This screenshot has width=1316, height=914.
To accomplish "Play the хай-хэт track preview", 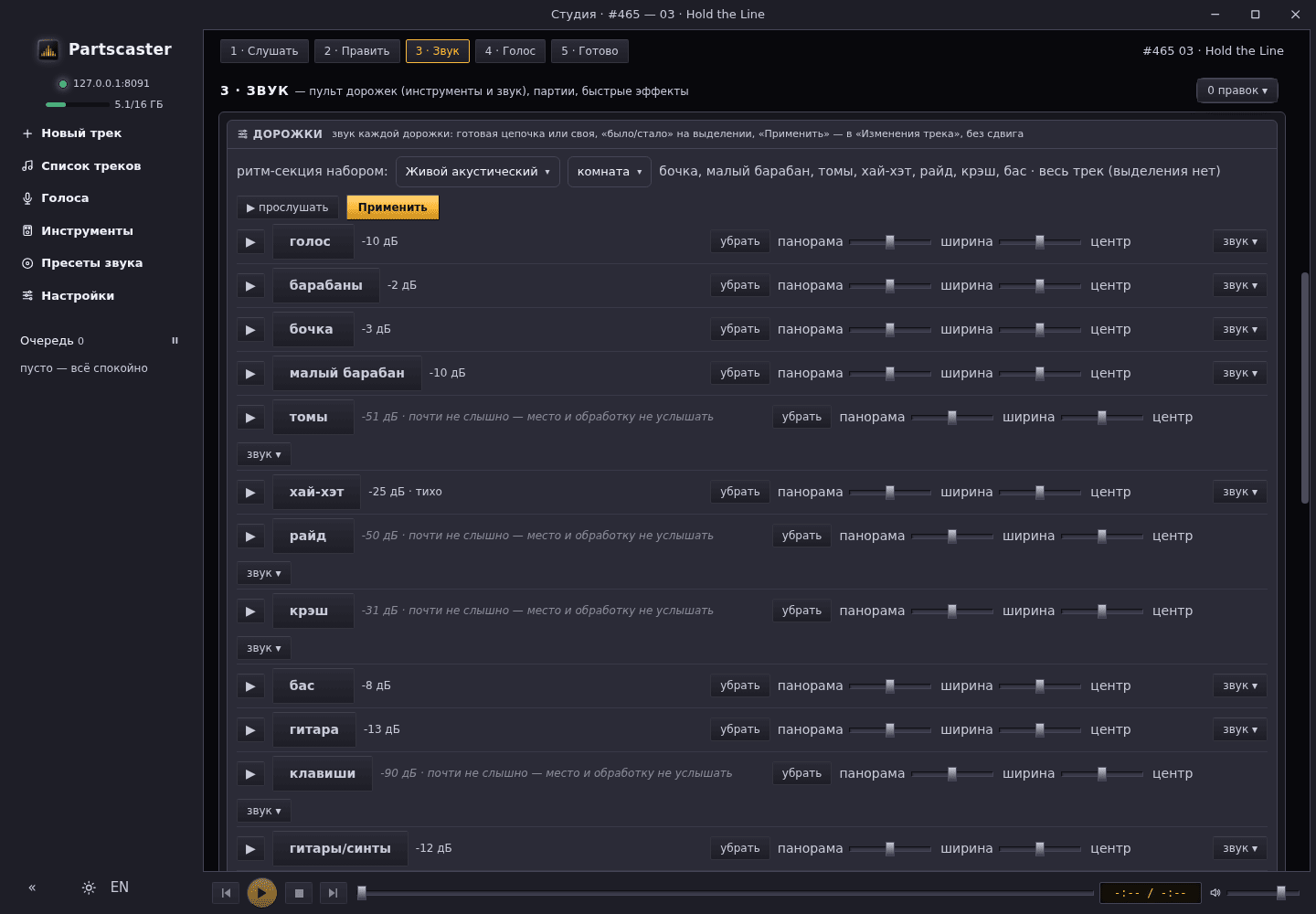I will (250, 493).
